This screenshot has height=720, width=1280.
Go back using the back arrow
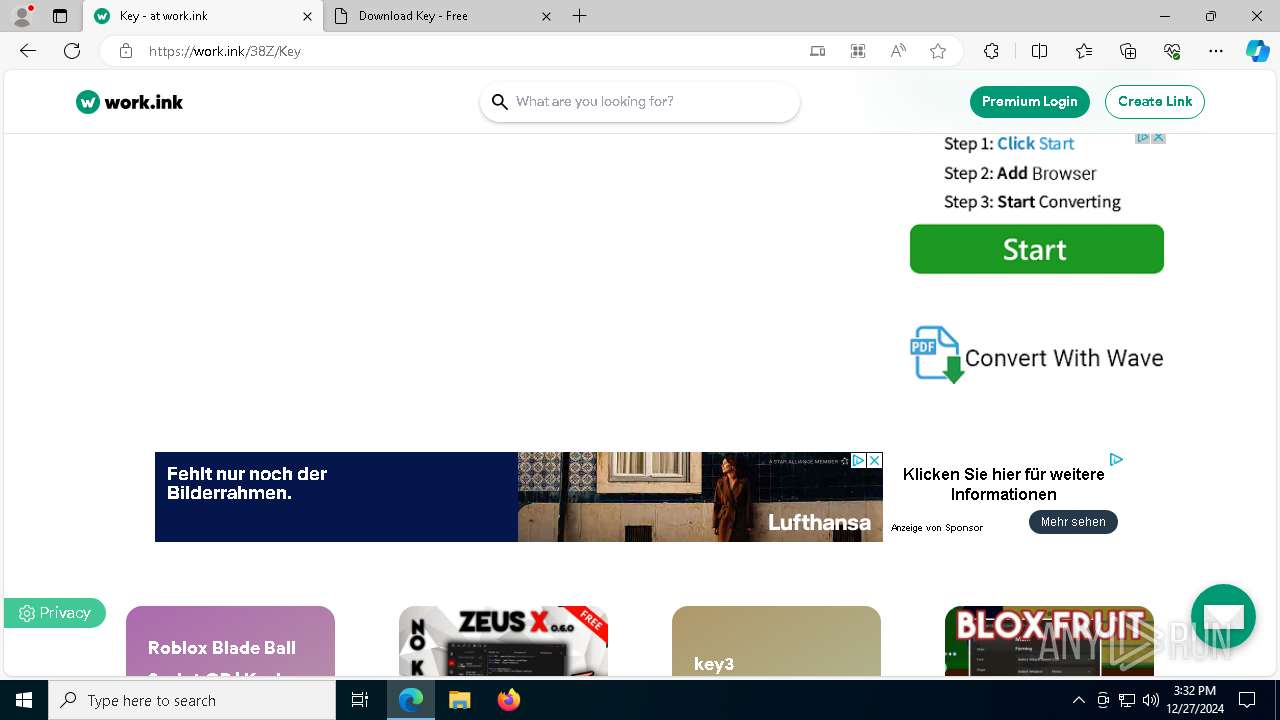click(x=28, y=51)
